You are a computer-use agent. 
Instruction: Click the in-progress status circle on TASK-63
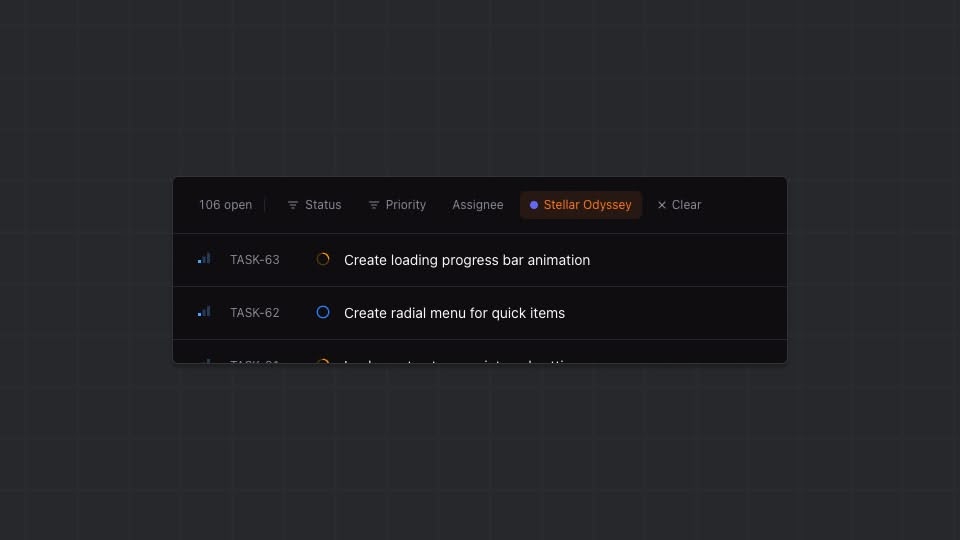coord(323,259)
